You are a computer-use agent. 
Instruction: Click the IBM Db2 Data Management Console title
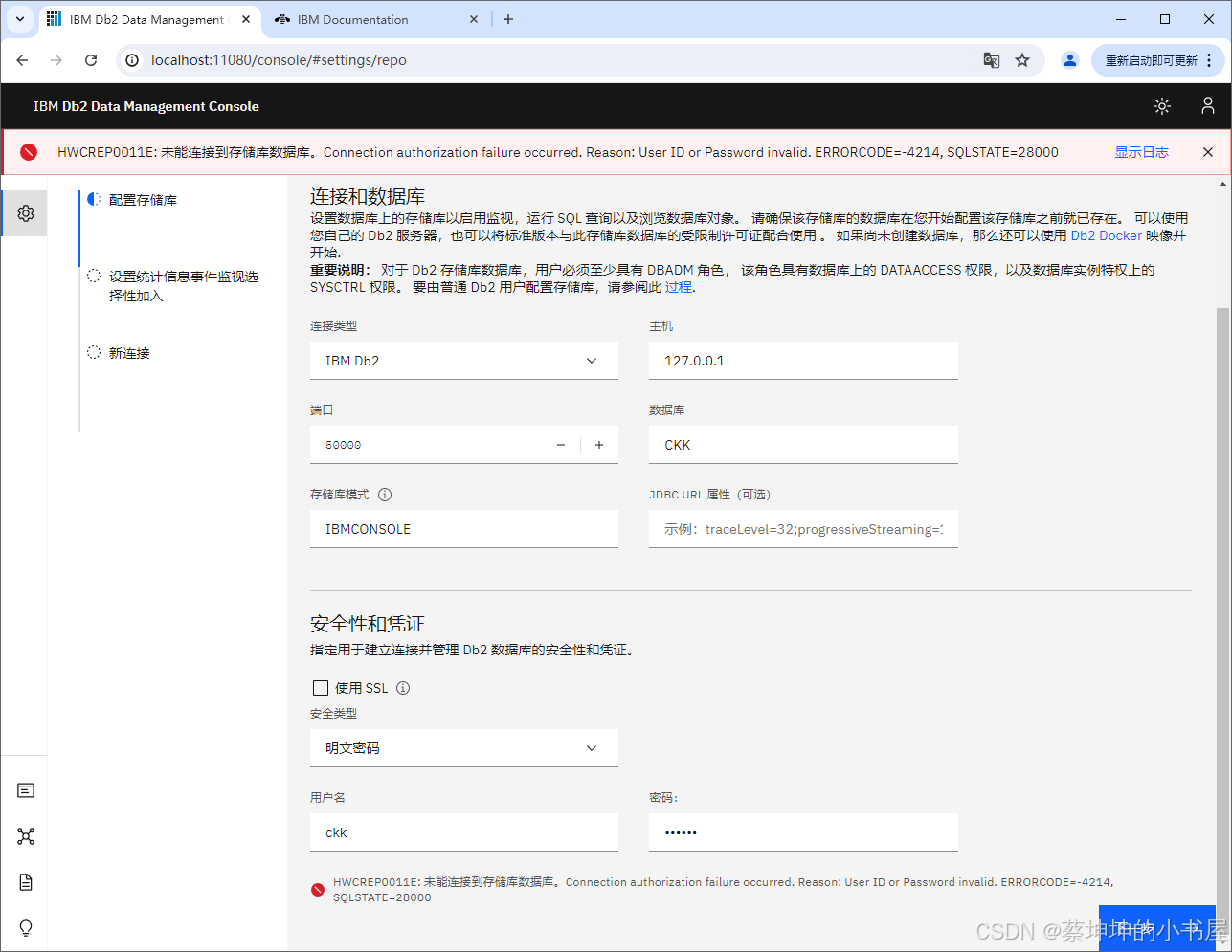146,106
